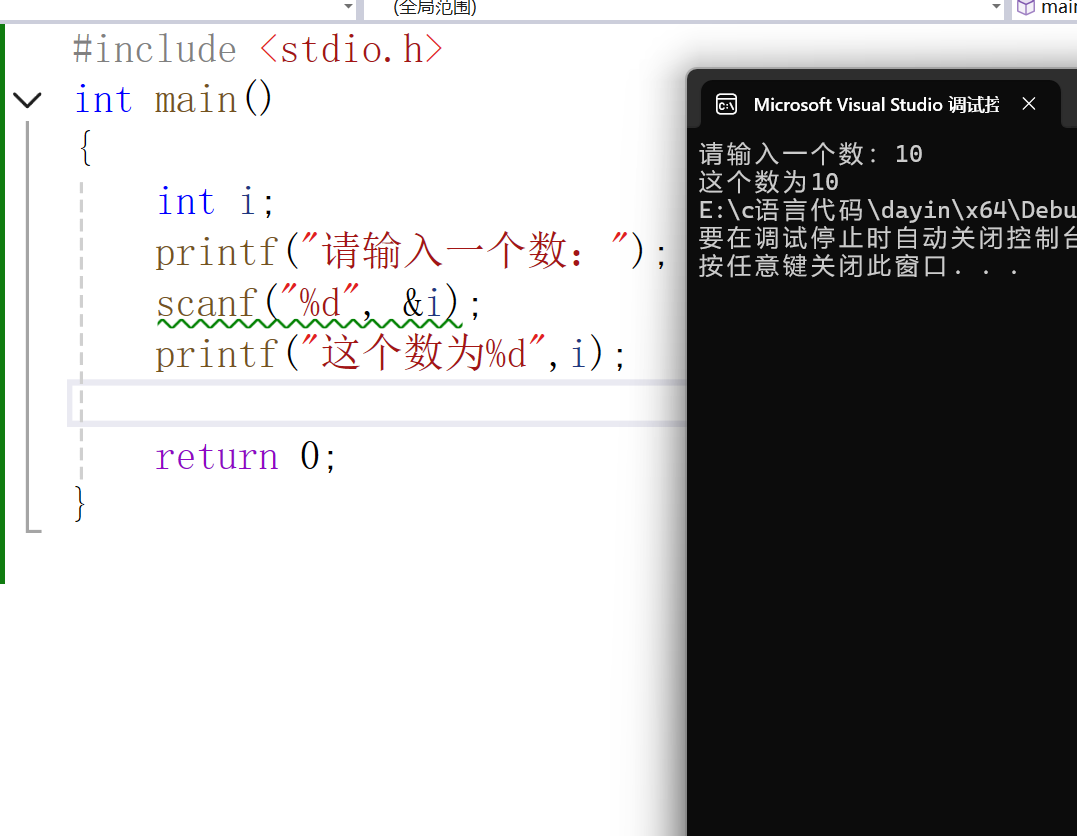
Task: Click the opening brace of main
Action: 85,148
